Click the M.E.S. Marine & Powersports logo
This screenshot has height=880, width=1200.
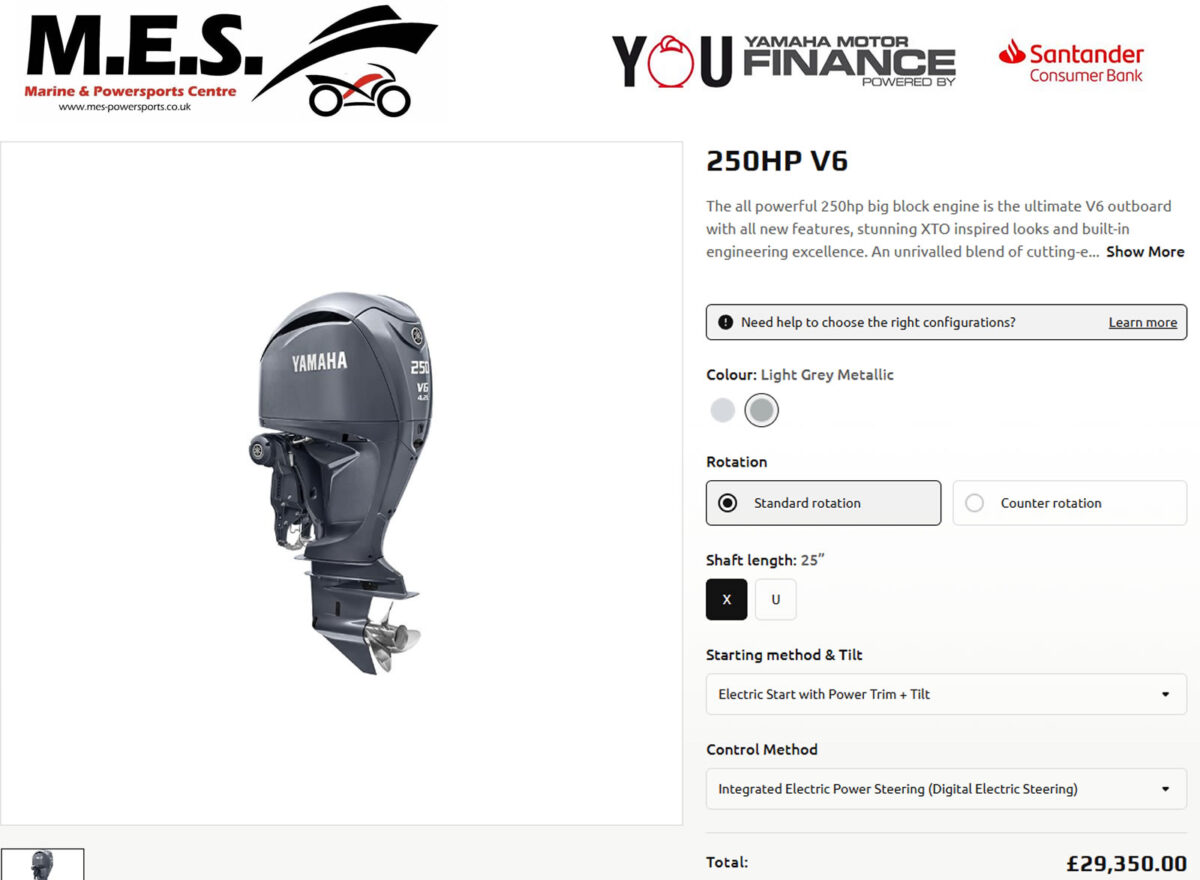(x=230, y=62)
